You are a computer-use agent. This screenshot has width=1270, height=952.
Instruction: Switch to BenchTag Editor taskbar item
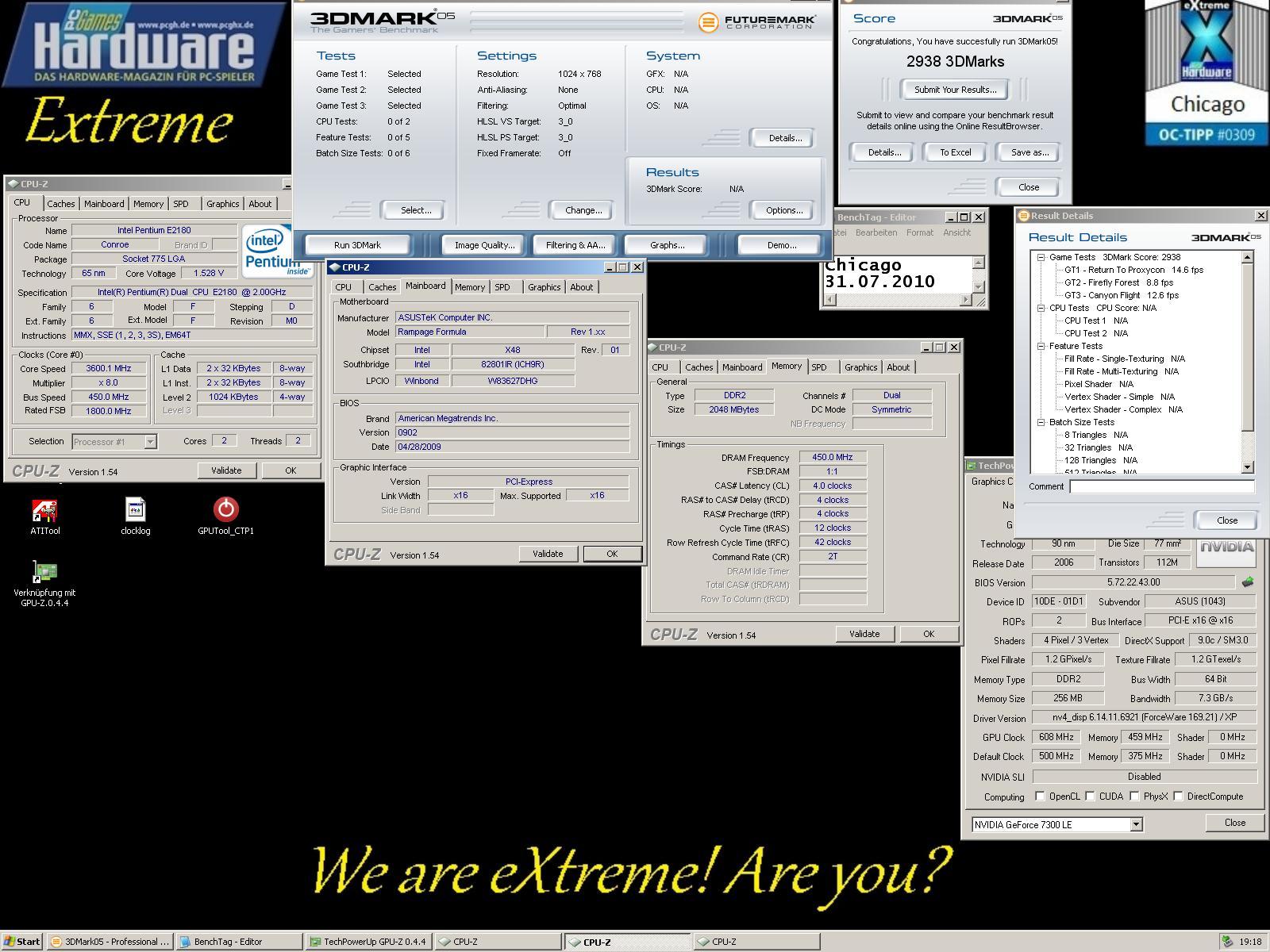coord(239,942)
